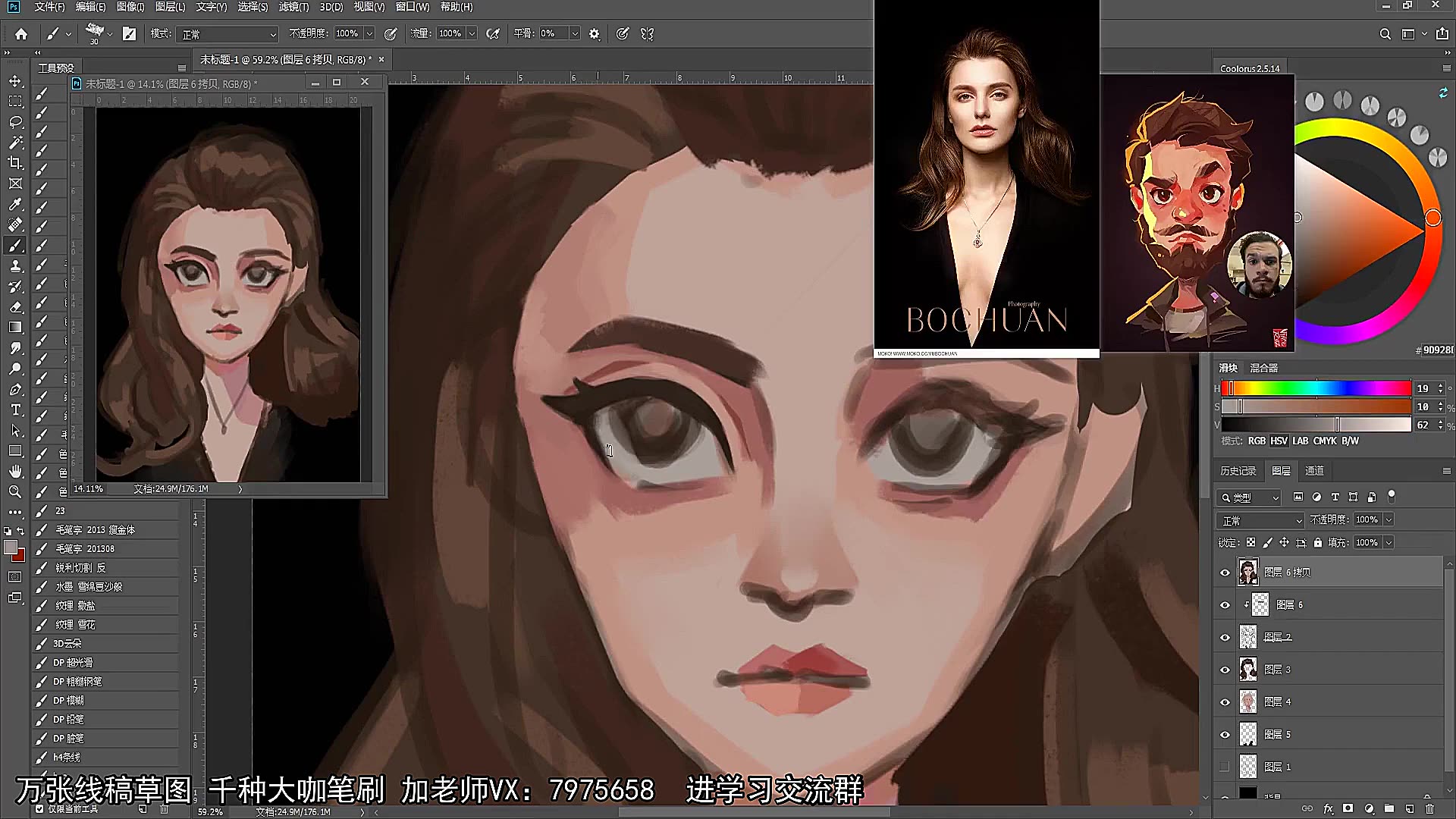Click the hue slider bar
The height and width of the screenshot is (819, 1456).
[x=1316, y=388]
